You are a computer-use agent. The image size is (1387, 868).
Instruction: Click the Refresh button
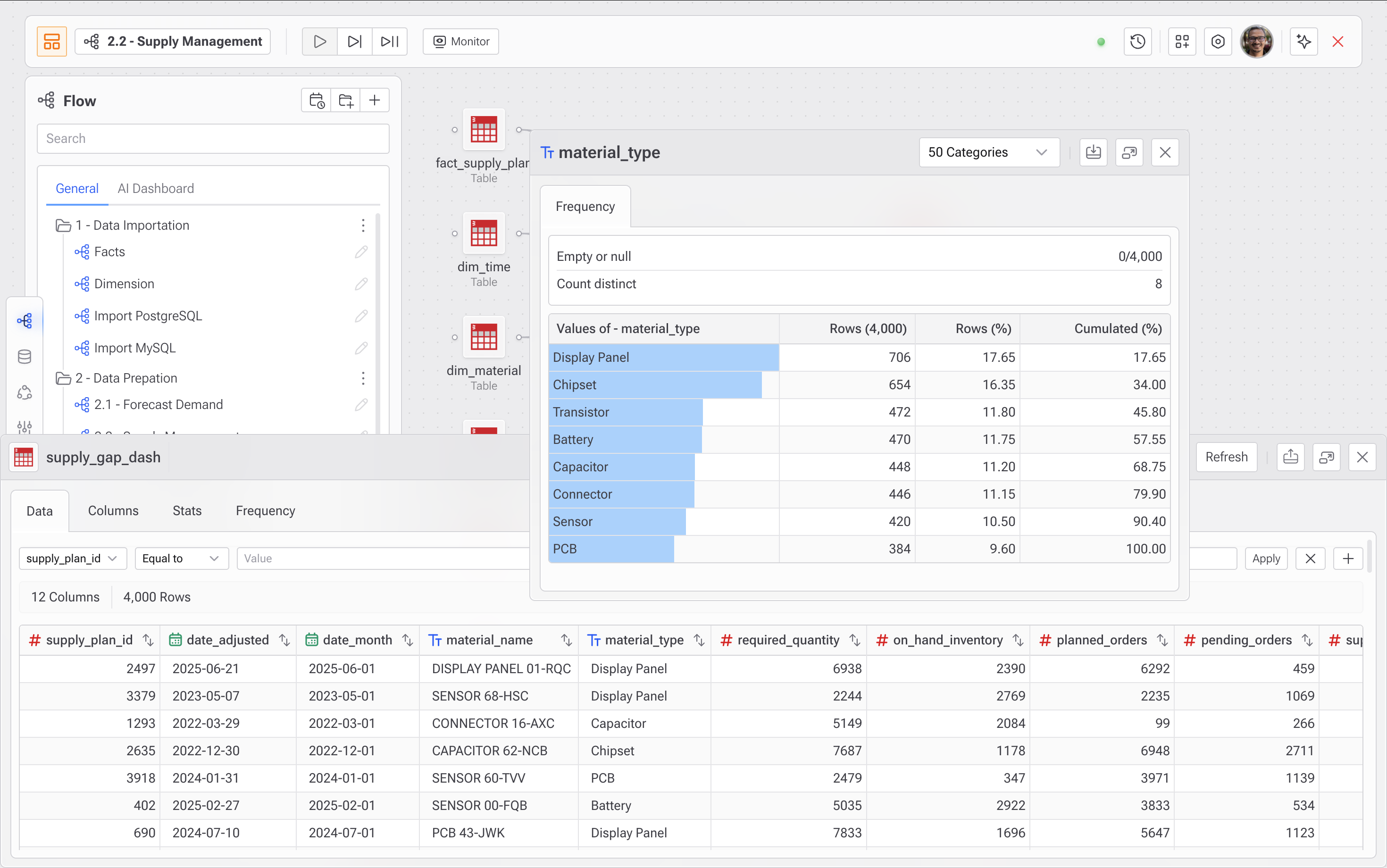click(x=1226, y=457)
